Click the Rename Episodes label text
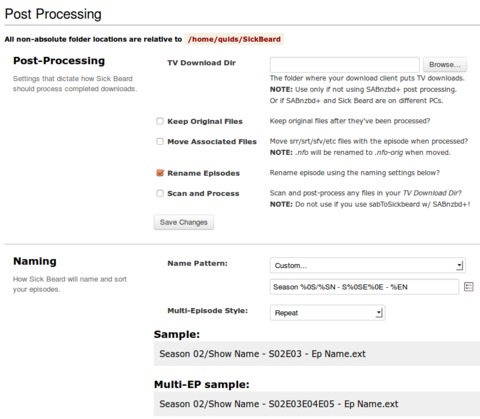480x419 pixels. [x=203, y=173]
